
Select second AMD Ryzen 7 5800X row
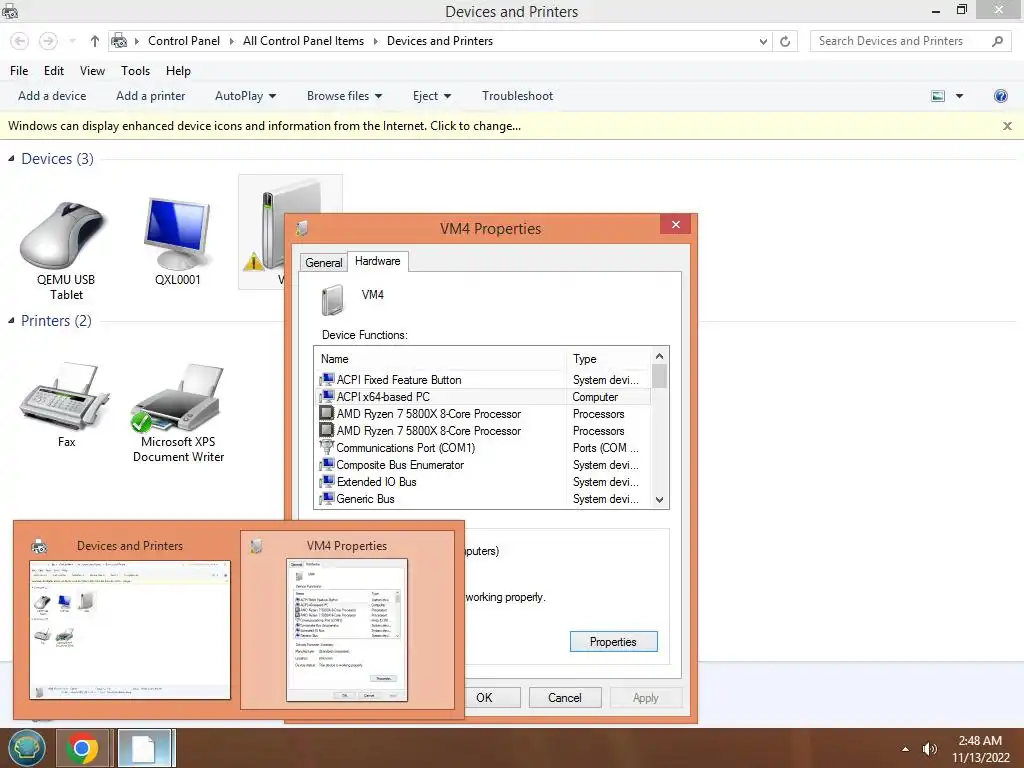484,430
